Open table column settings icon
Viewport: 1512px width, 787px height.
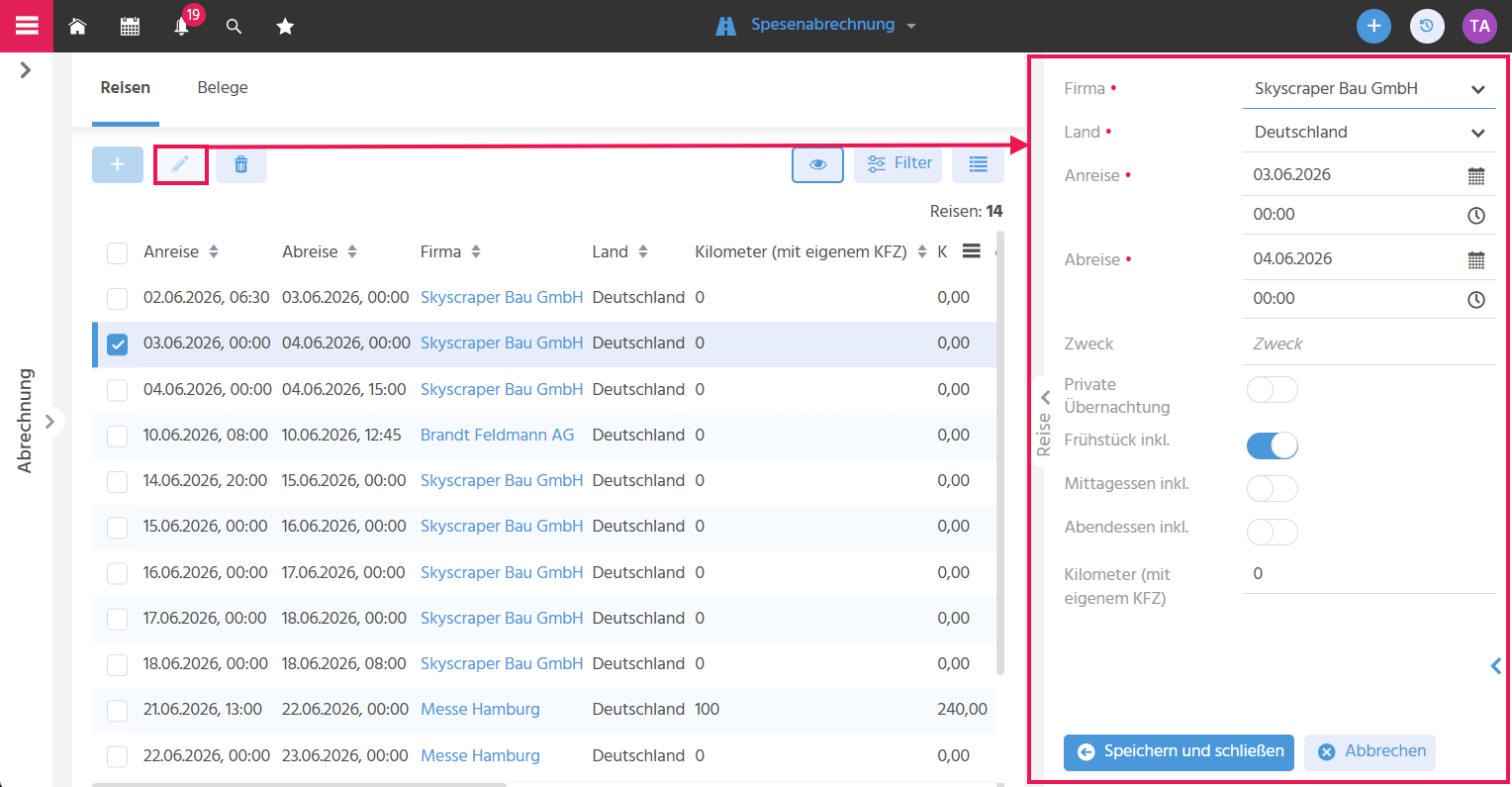pos(972,251)
